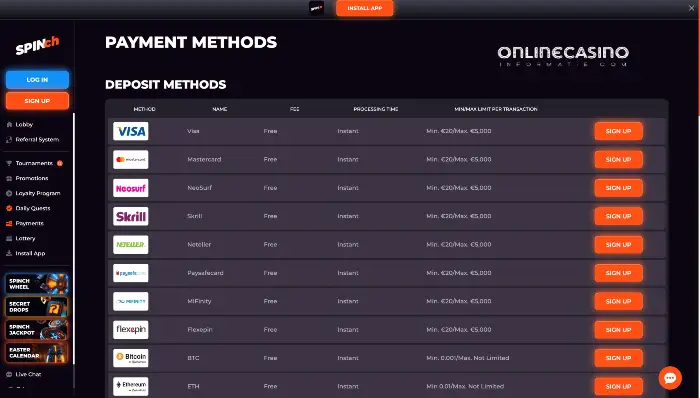Screen dimensions: 700x398
Task: Open the Spinch Wheel banner
Action: point(37,284)
